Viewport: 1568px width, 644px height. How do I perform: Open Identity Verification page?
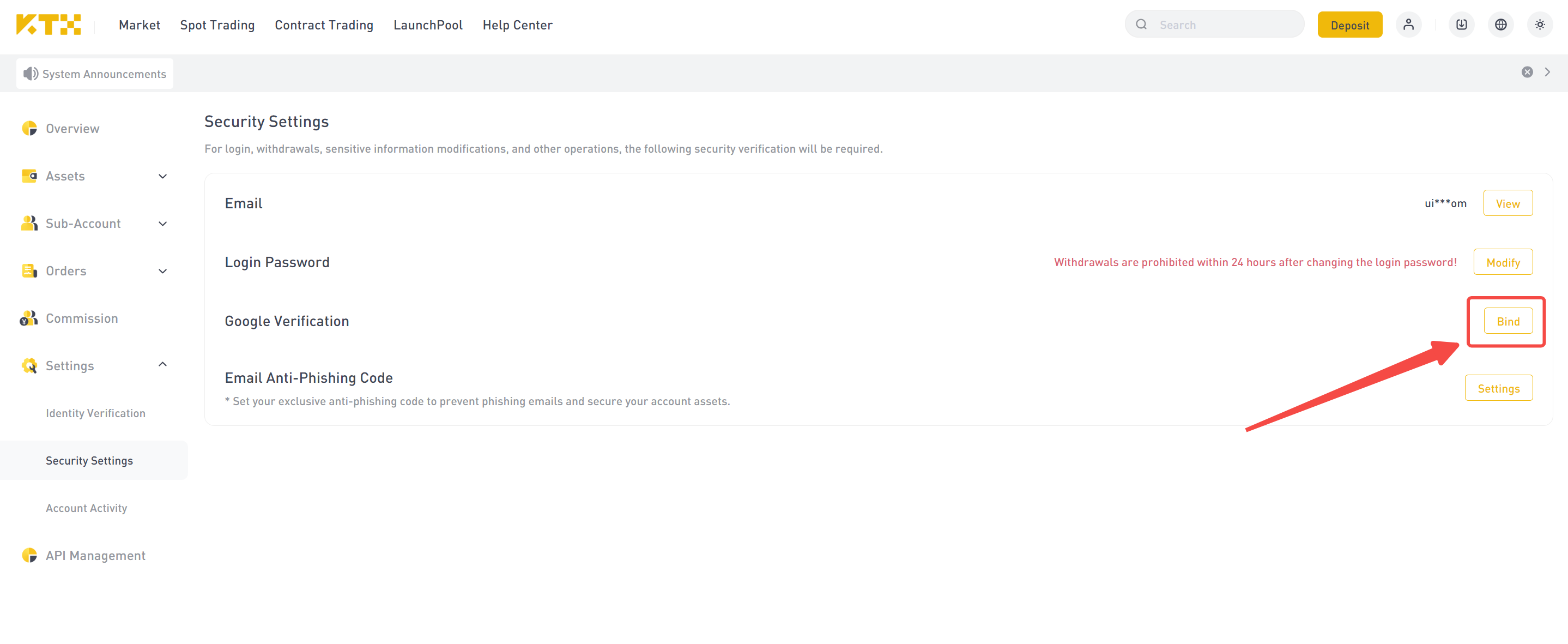point(95,413)
